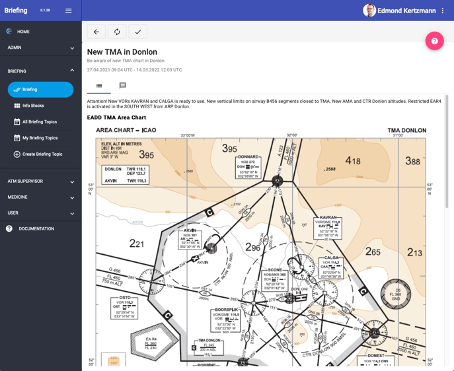The height and width of the screenshot is (371, 454).
Task: Click the refresh icon in toolbar
Action: 117,32
